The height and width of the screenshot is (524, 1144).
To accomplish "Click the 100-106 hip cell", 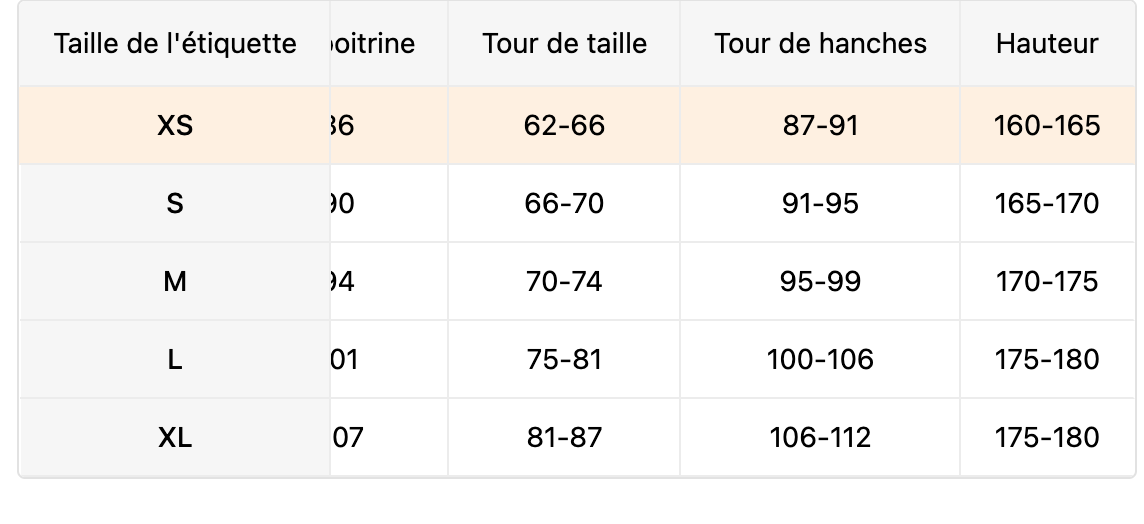I will pos(820,360).
